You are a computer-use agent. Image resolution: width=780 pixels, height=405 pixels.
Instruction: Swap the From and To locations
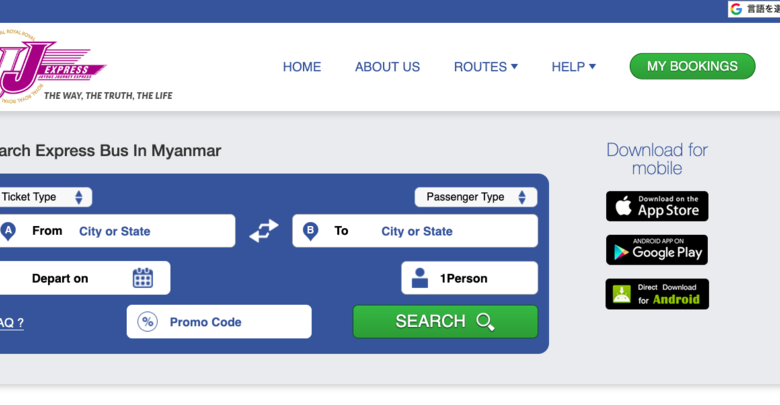(264, 231)
